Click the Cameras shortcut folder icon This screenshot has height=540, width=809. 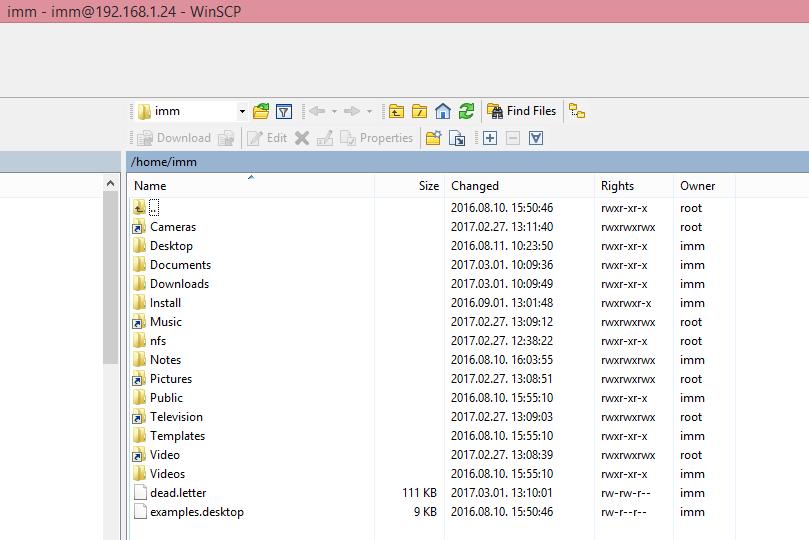pos(139,227)
